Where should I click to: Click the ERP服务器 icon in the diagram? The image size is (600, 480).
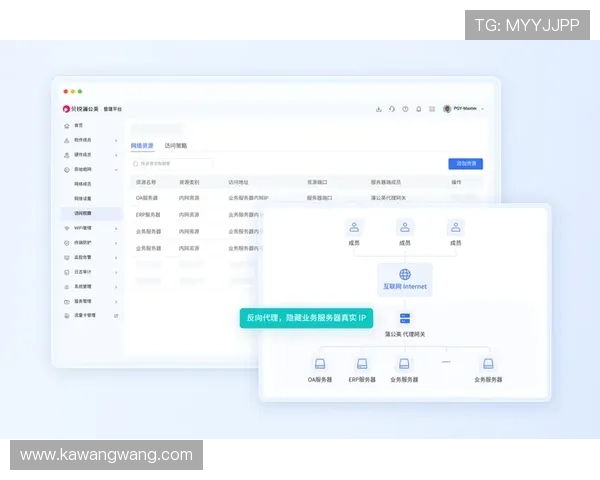(362, 364)
